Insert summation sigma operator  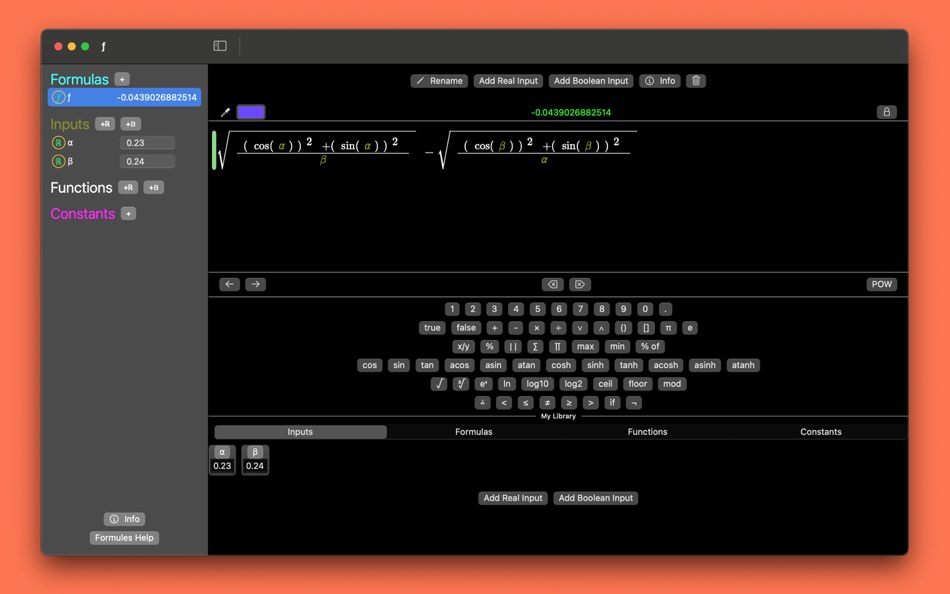coord(535,347)
